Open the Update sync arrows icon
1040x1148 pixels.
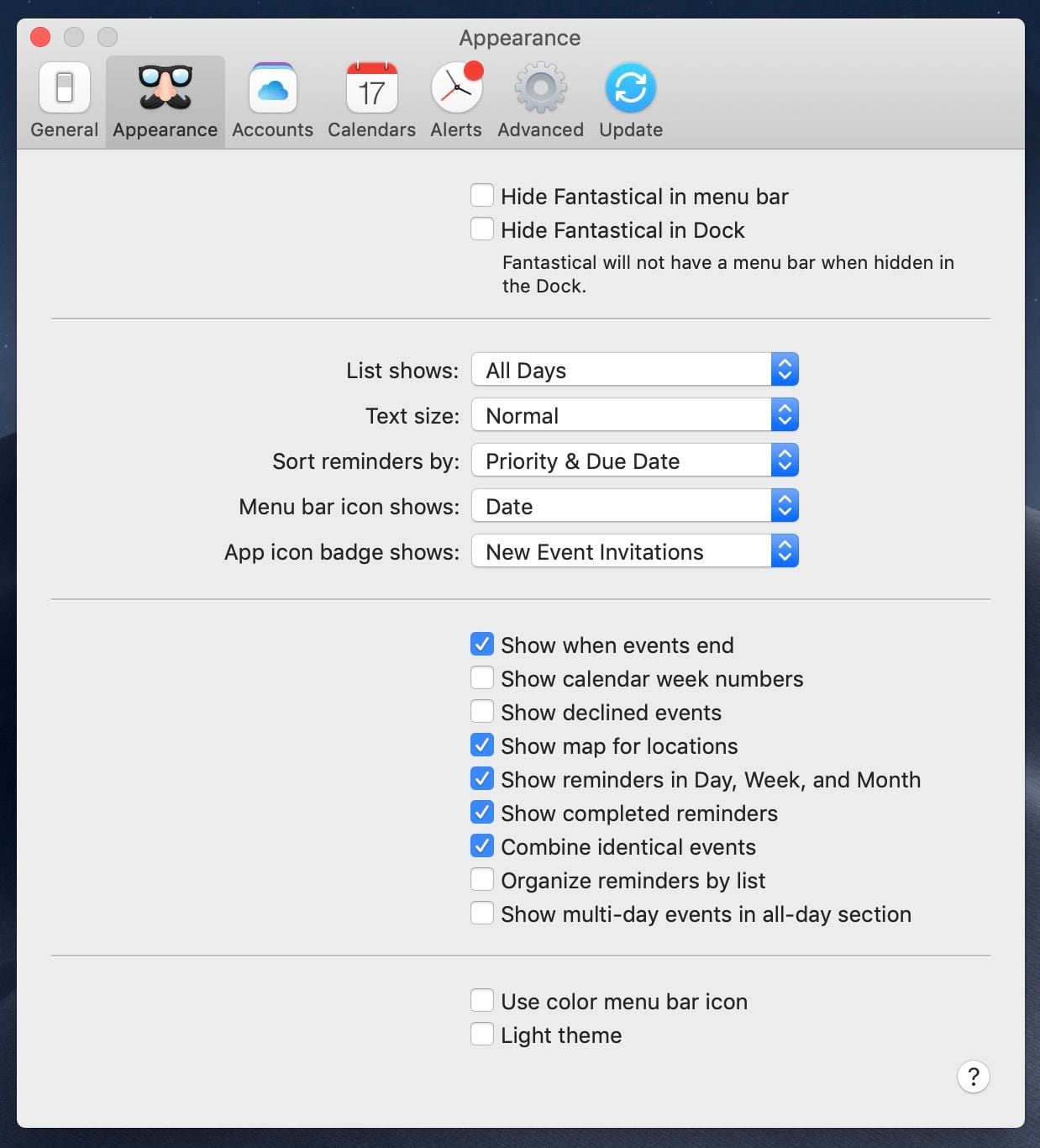630,88
